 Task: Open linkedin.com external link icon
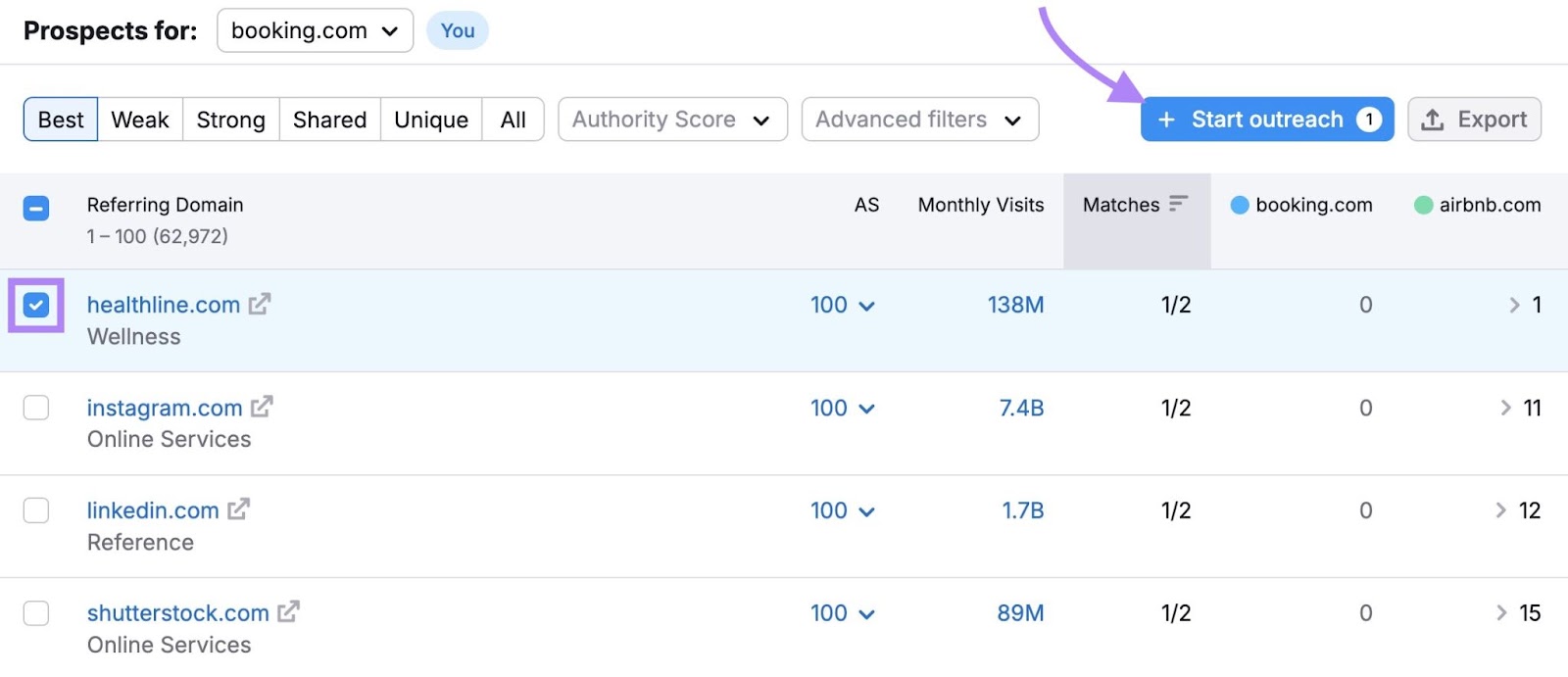238,509
